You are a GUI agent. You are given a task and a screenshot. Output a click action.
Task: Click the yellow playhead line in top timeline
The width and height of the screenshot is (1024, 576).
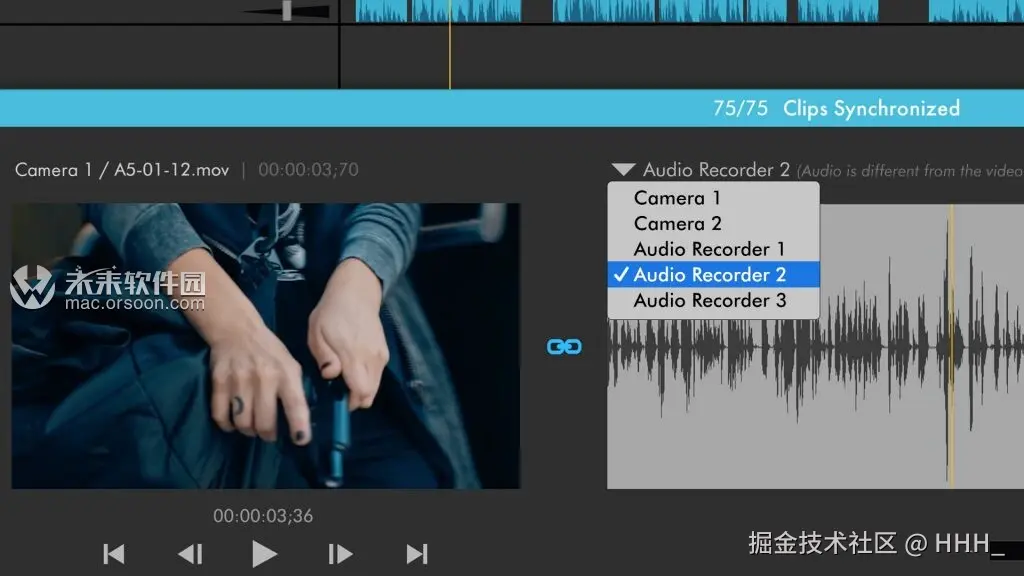(450, 44)
